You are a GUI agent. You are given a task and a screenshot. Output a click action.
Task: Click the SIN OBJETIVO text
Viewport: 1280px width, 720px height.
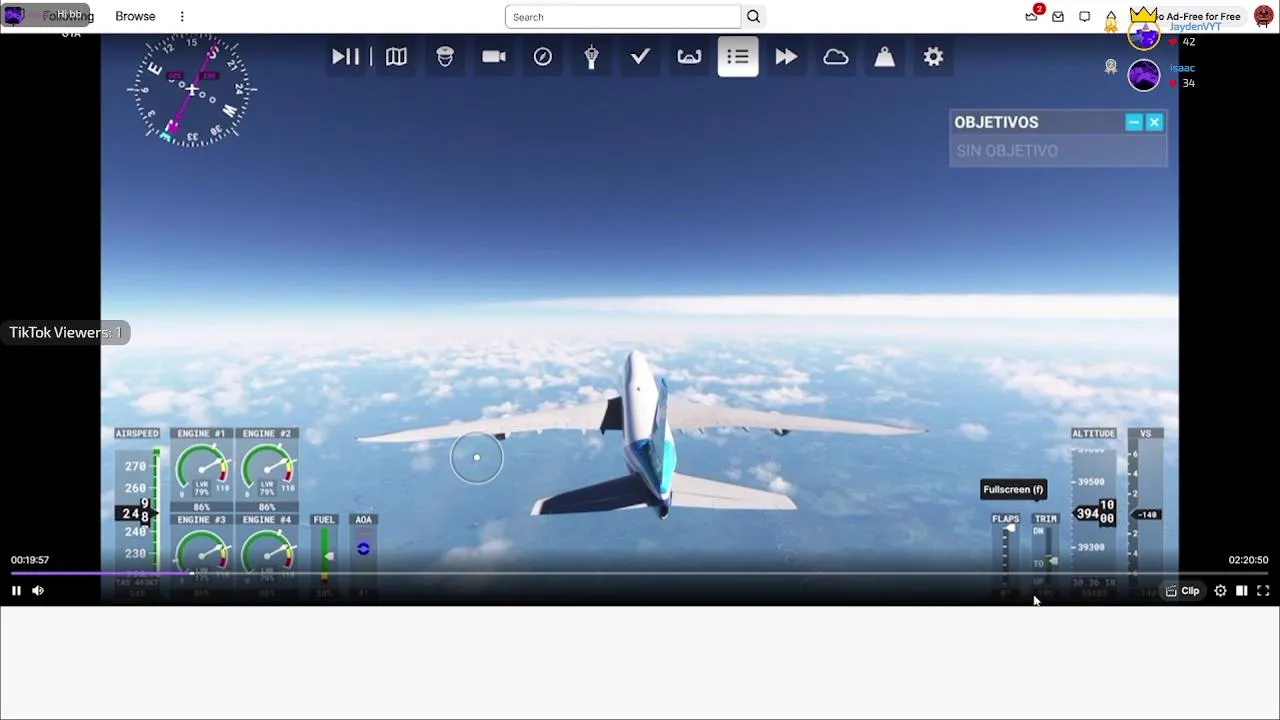click(x=1007, y=151)
